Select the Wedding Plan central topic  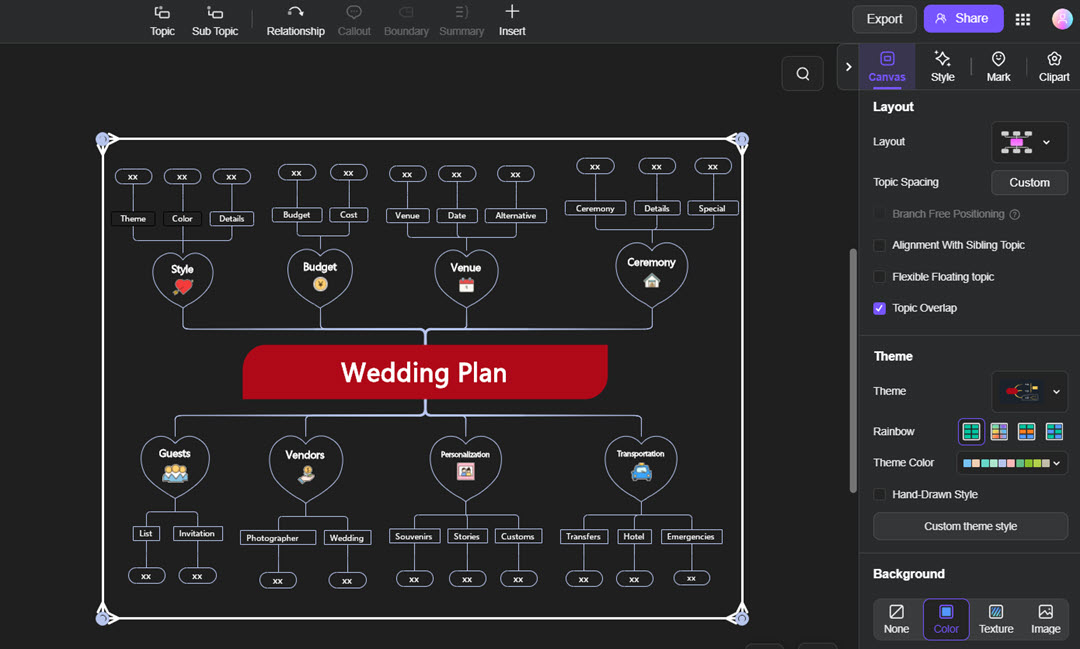[x=424, y=373]
